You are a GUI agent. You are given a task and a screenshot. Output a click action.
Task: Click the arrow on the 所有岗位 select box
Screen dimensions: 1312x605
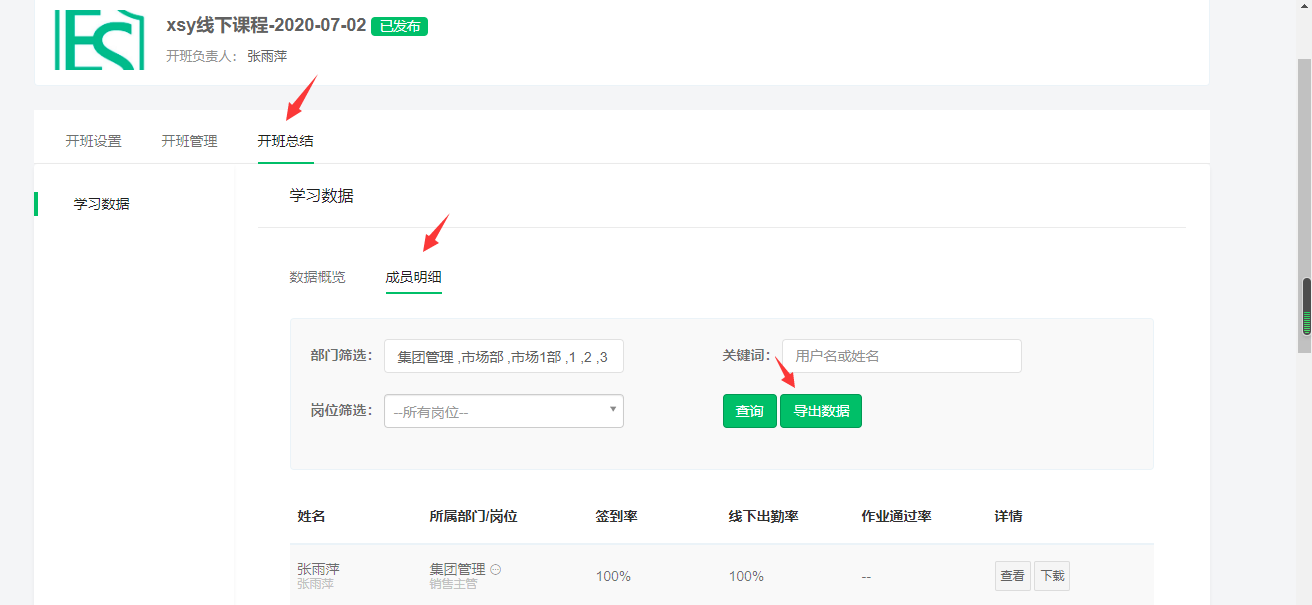pos(612,410)
